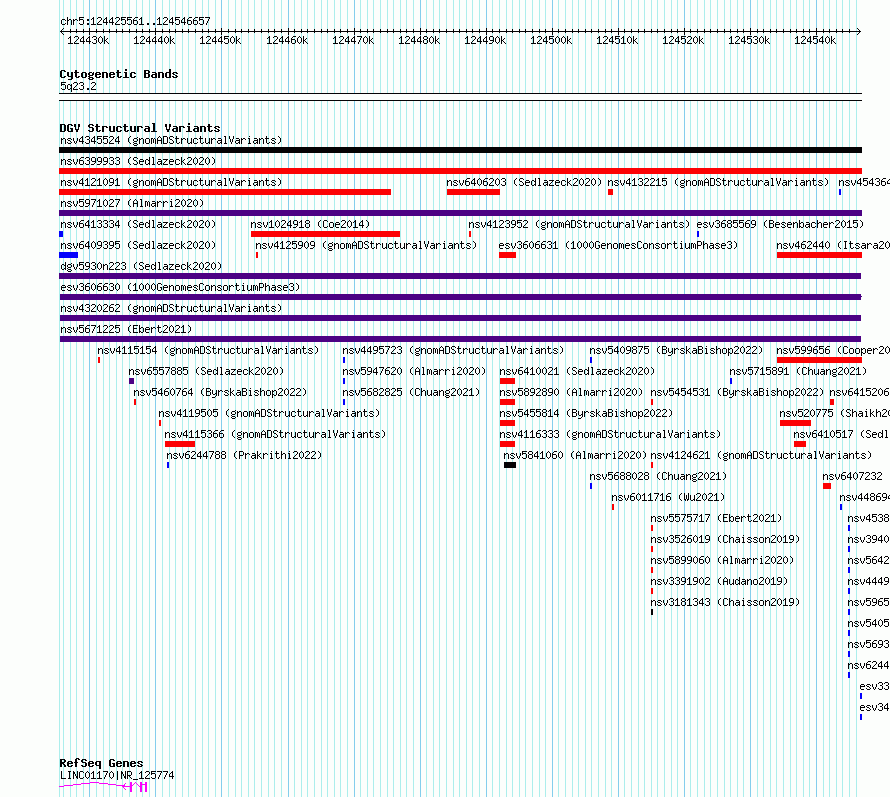890x797 pixels.
Task: Open the nsv5671225 Ebert2021 variant
Action: tap(126, 329)
